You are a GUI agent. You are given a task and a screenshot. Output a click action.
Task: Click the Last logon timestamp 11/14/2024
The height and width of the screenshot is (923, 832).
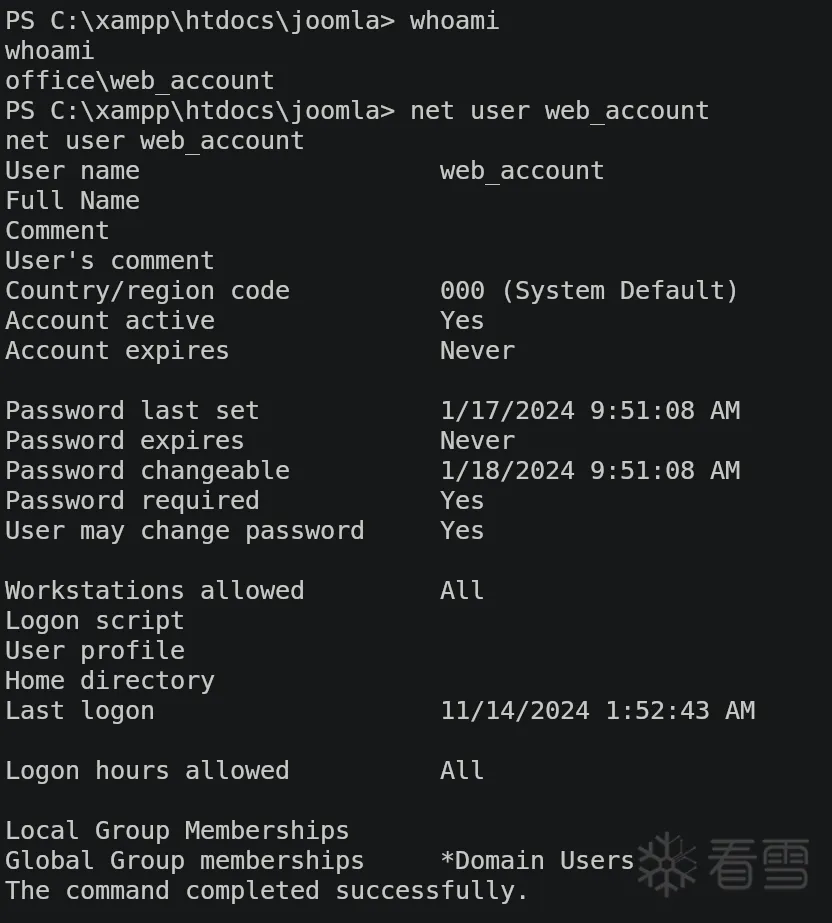[x=597, y=711]
